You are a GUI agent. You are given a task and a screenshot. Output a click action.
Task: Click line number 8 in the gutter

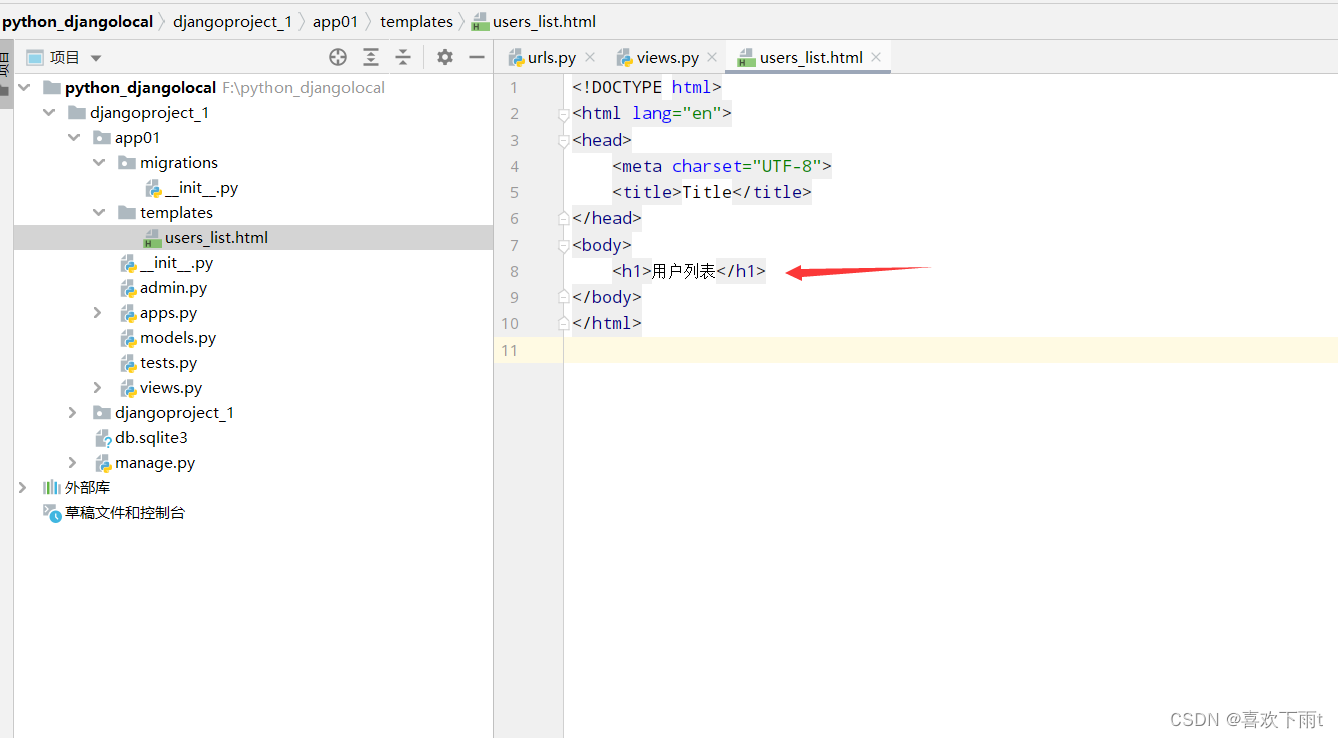[514, 271]
